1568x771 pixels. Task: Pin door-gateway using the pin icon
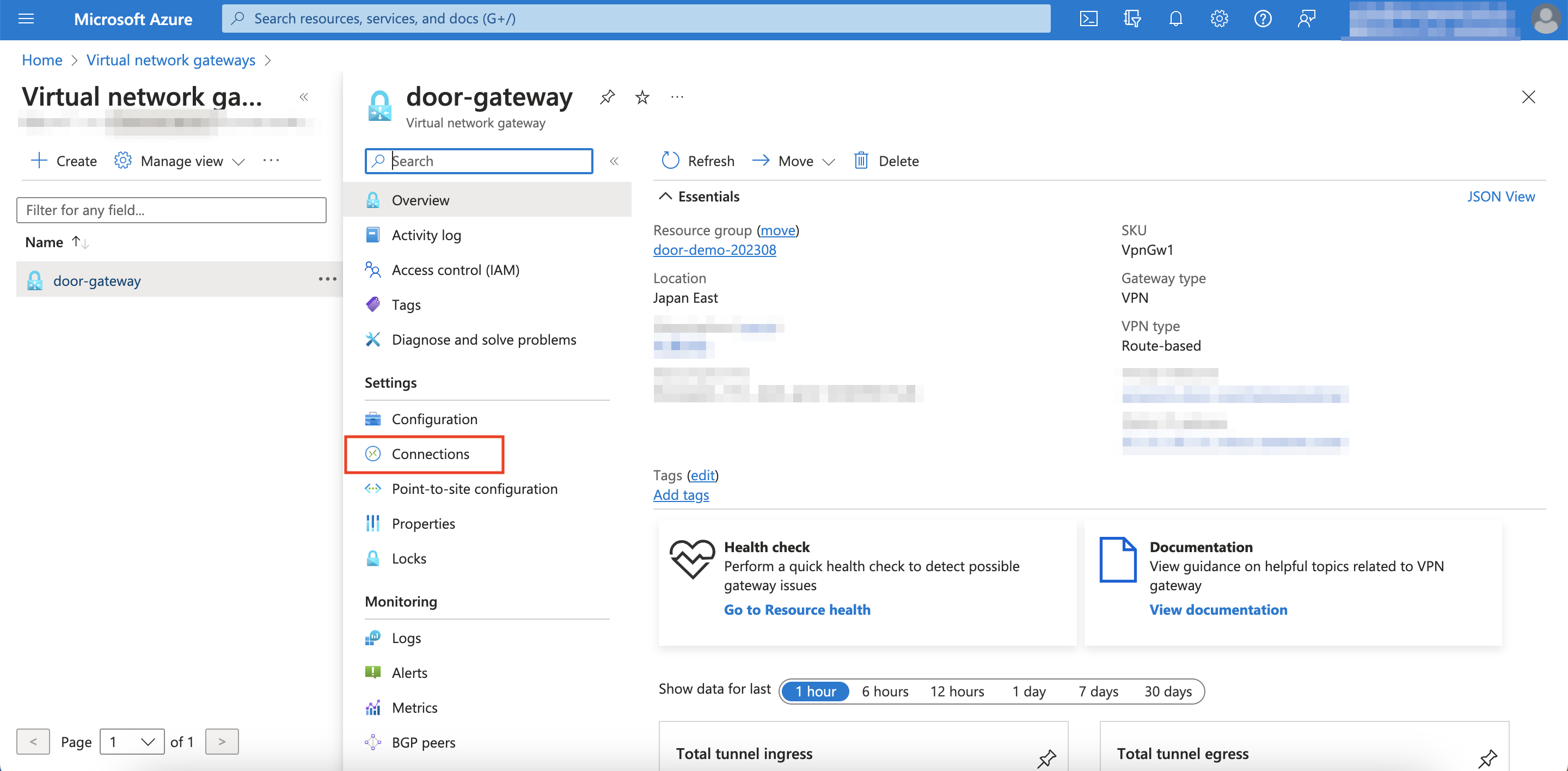tap(607, 97)
